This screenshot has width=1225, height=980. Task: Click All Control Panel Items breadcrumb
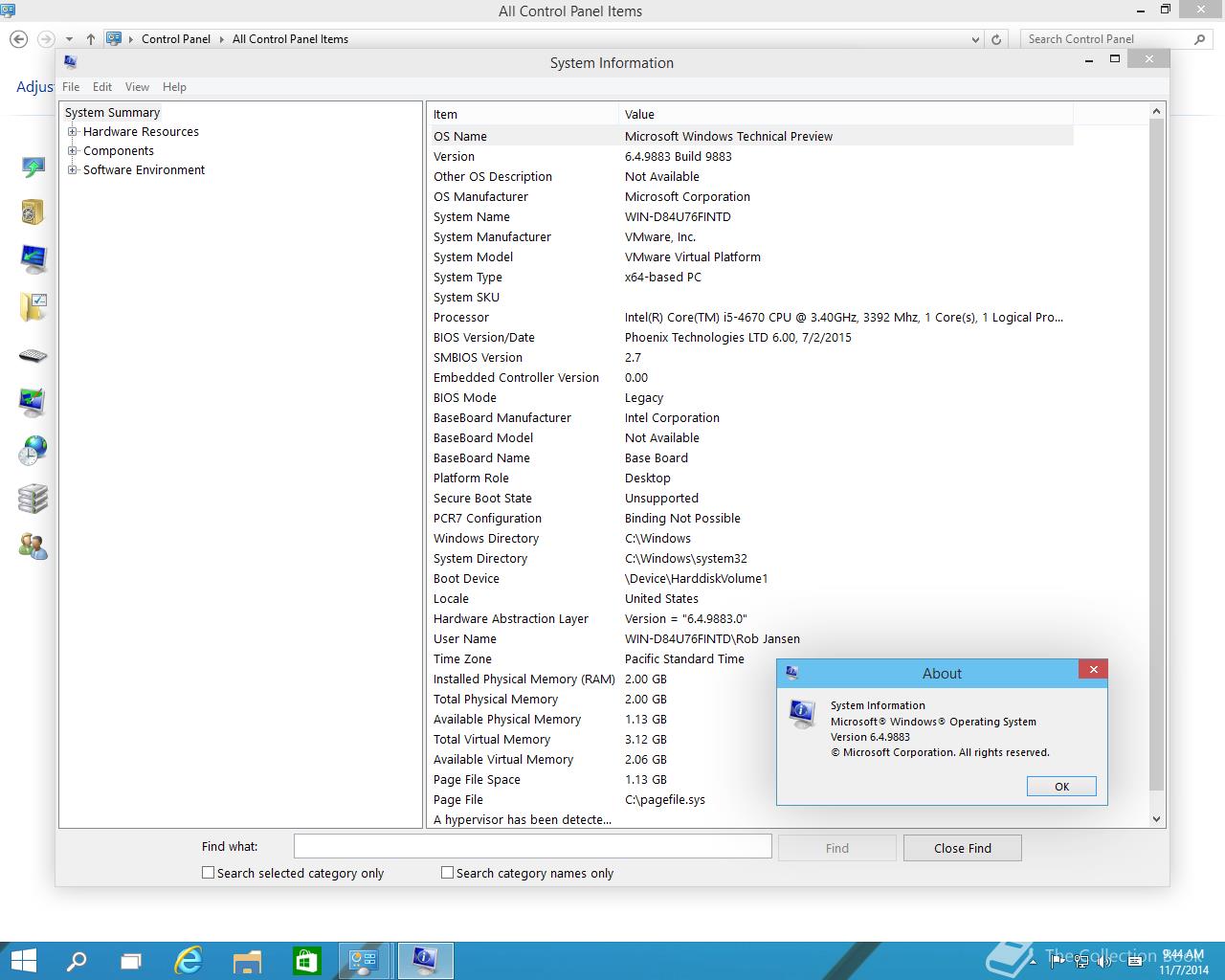(x=290, y=39)
